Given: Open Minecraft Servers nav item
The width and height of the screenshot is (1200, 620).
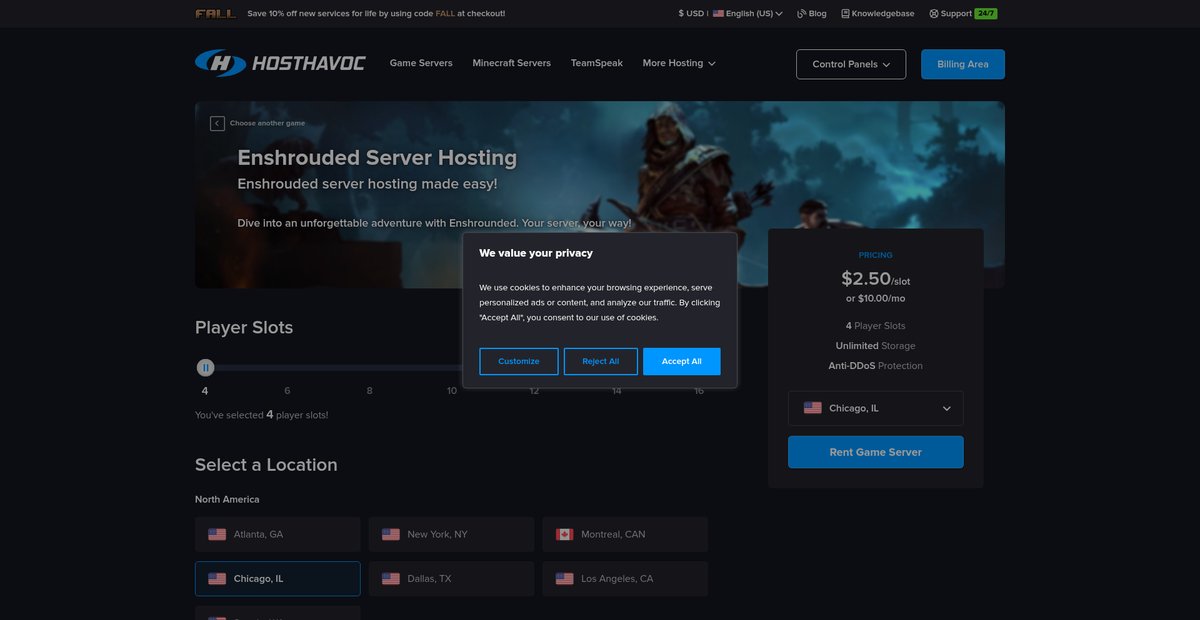Looking at the screenshot, I should coord(512,63).
